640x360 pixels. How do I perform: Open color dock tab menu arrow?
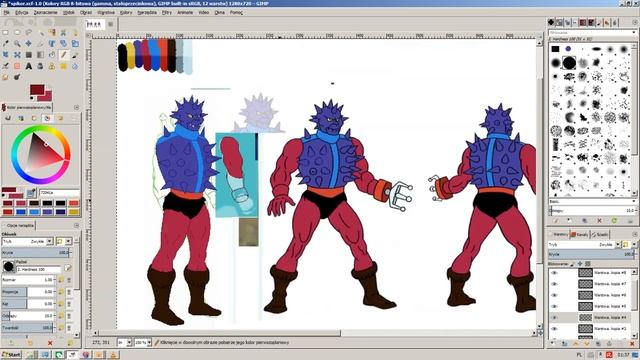point(76,107)
